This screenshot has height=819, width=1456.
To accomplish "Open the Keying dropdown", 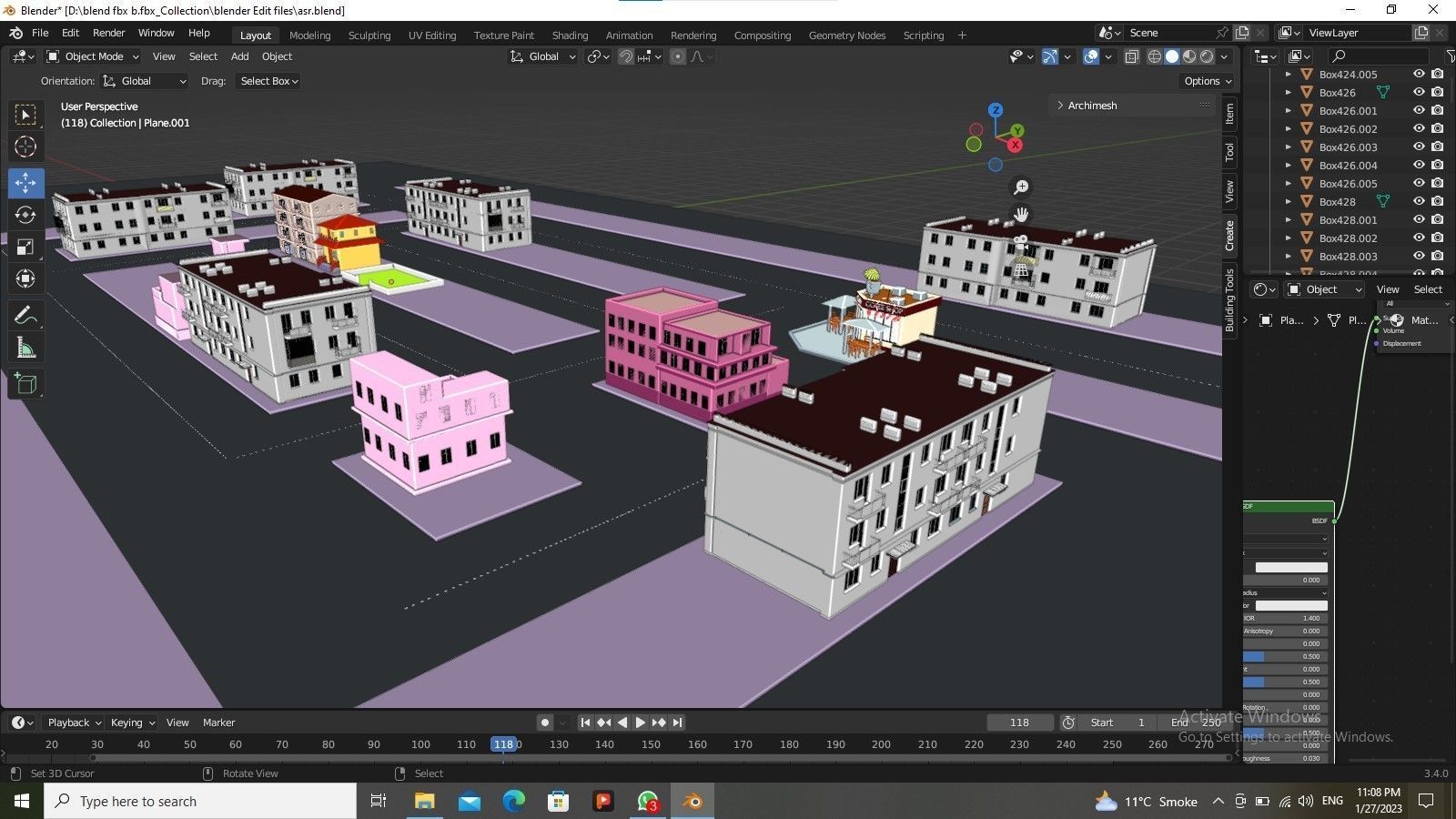I will [132, 723].
